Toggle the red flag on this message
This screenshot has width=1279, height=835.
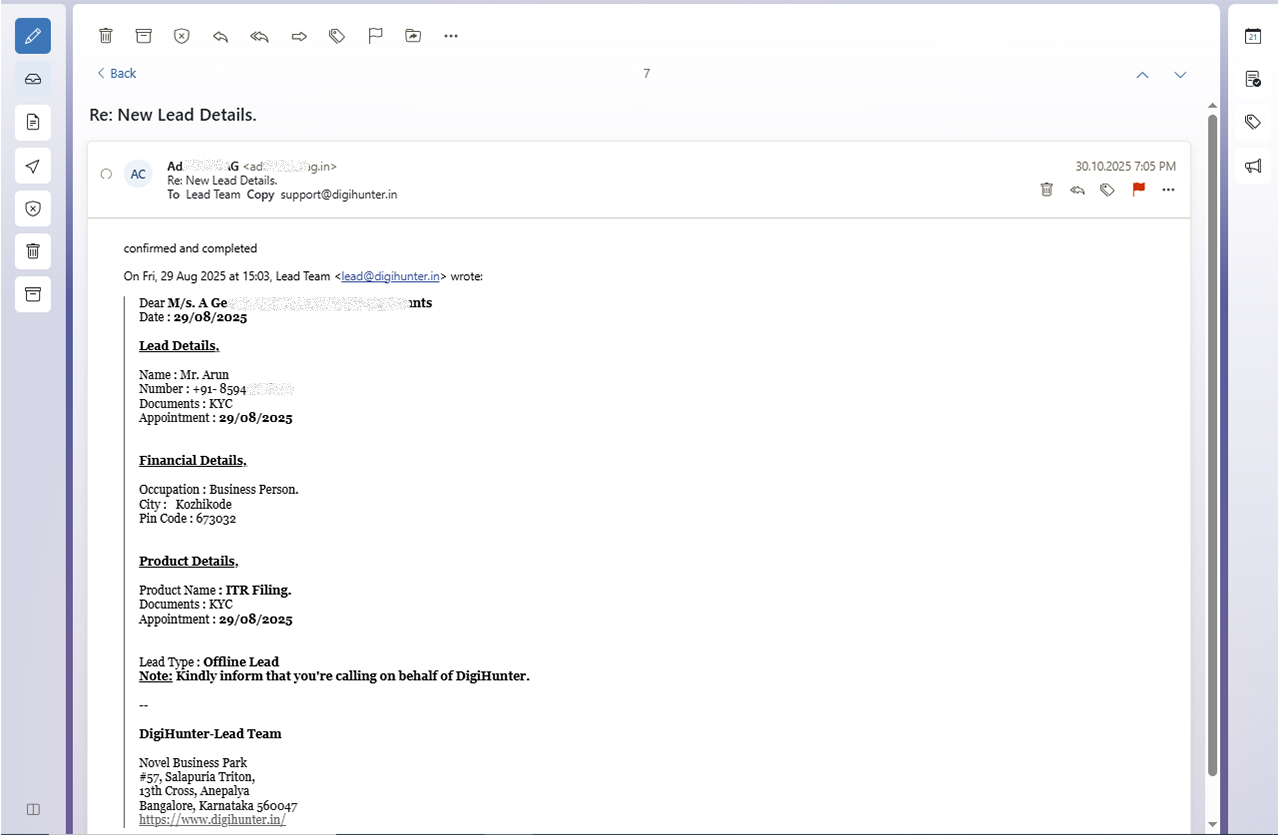click(x=1138, y=189)
